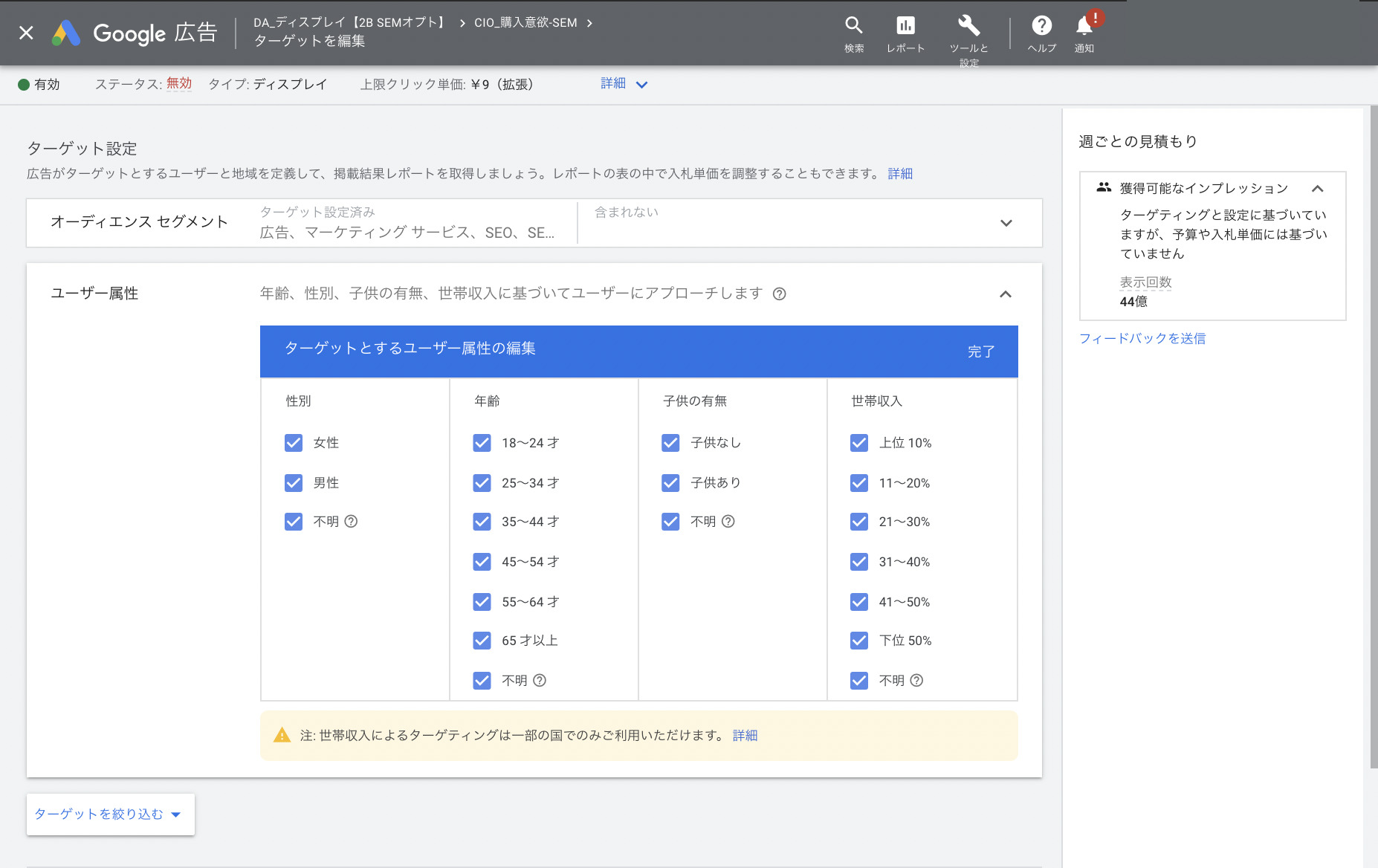The width and height of the screenshot is (1378, 868).
Task: Click the ヘルプ help icon
Action: [x=1041, y=25]
